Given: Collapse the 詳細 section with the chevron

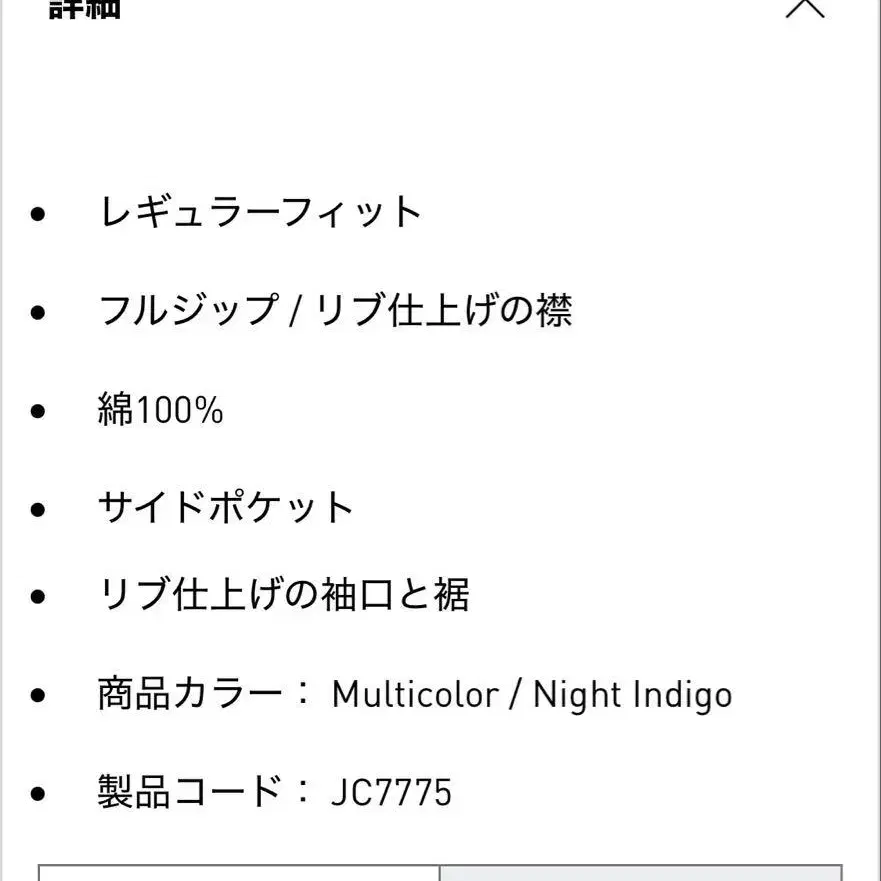Looking at the screenshot, I should [805, 8].
